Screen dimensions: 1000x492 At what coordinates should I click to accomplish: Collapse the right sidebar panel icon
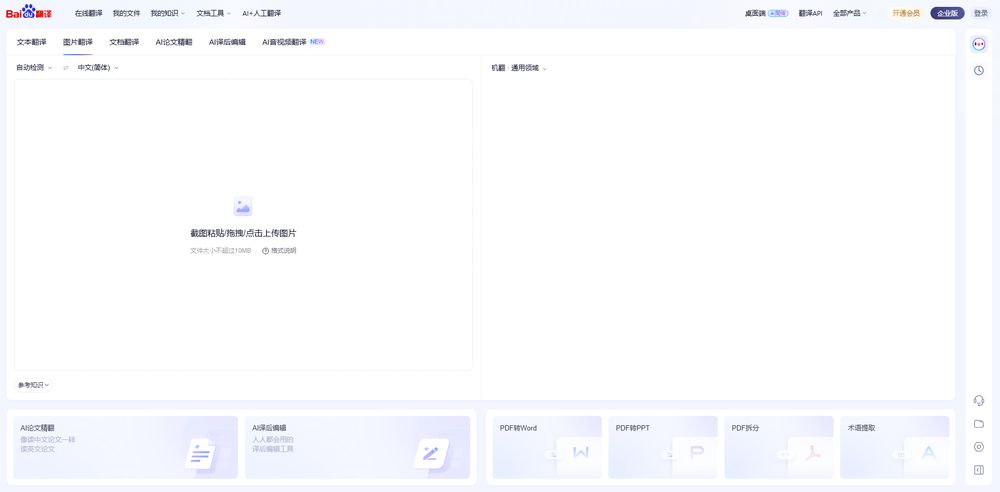979,470
